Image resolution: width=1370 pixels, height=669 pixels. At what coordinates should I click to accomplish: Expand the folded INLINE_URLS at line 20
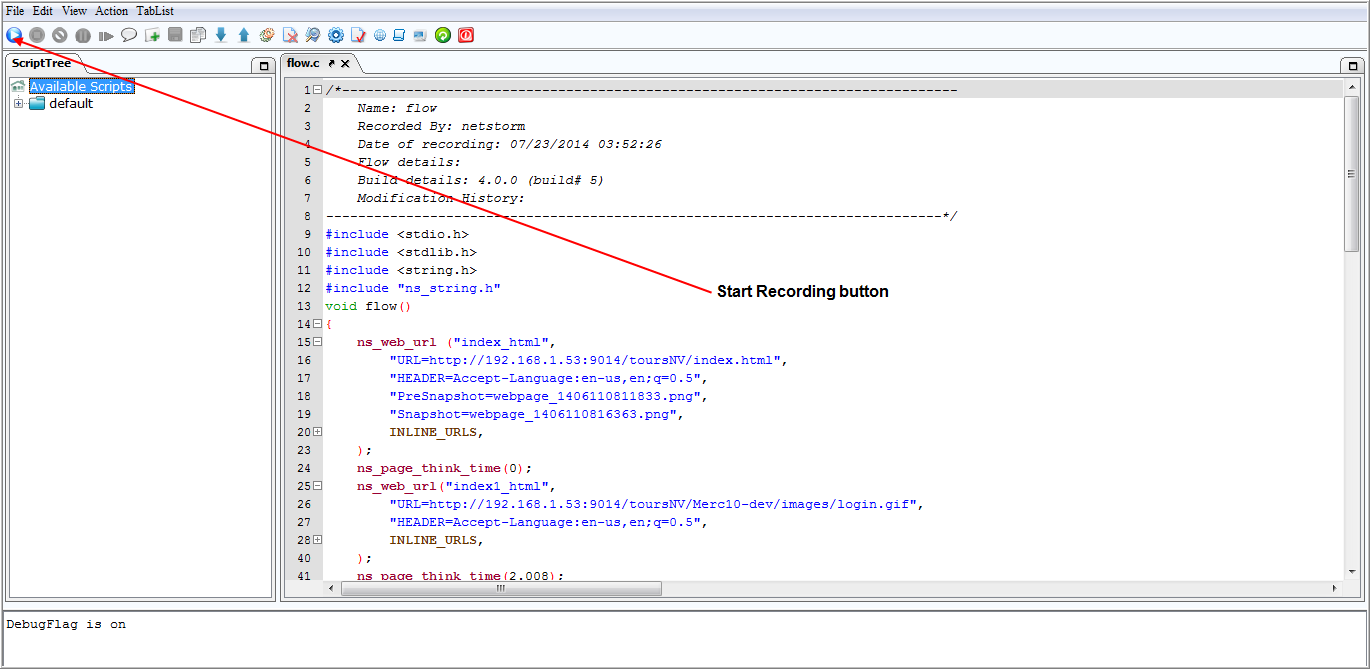317,432
